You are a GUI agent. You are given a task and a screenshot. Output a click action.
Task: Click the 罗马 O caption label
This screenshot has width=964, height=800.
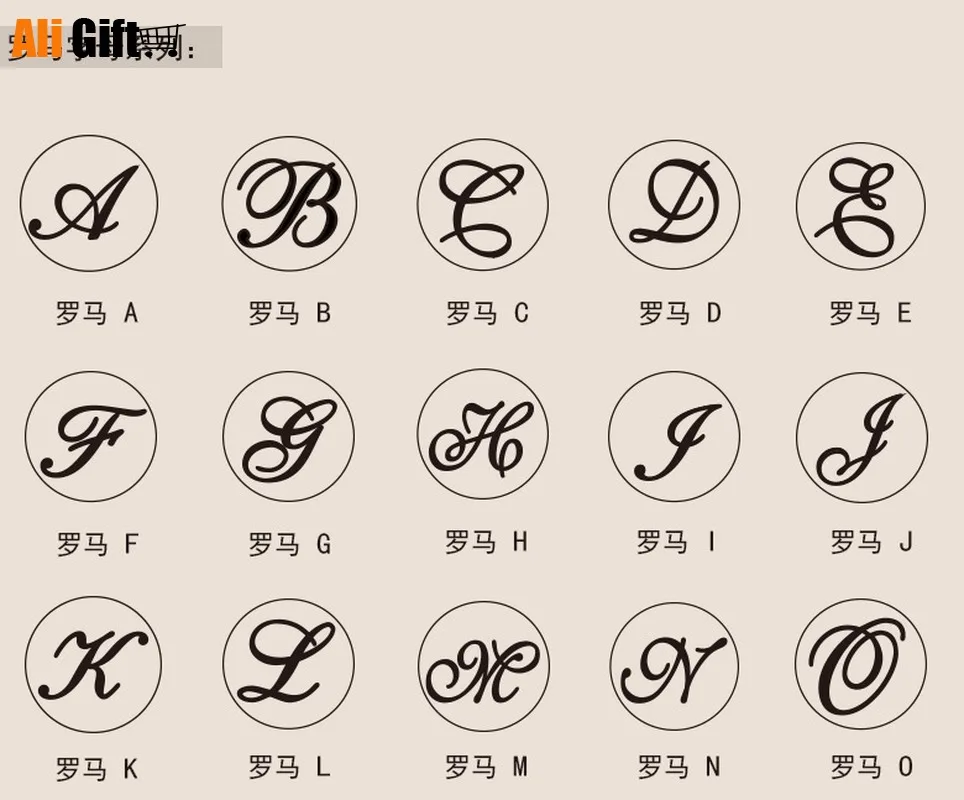[x=872, y=767]
